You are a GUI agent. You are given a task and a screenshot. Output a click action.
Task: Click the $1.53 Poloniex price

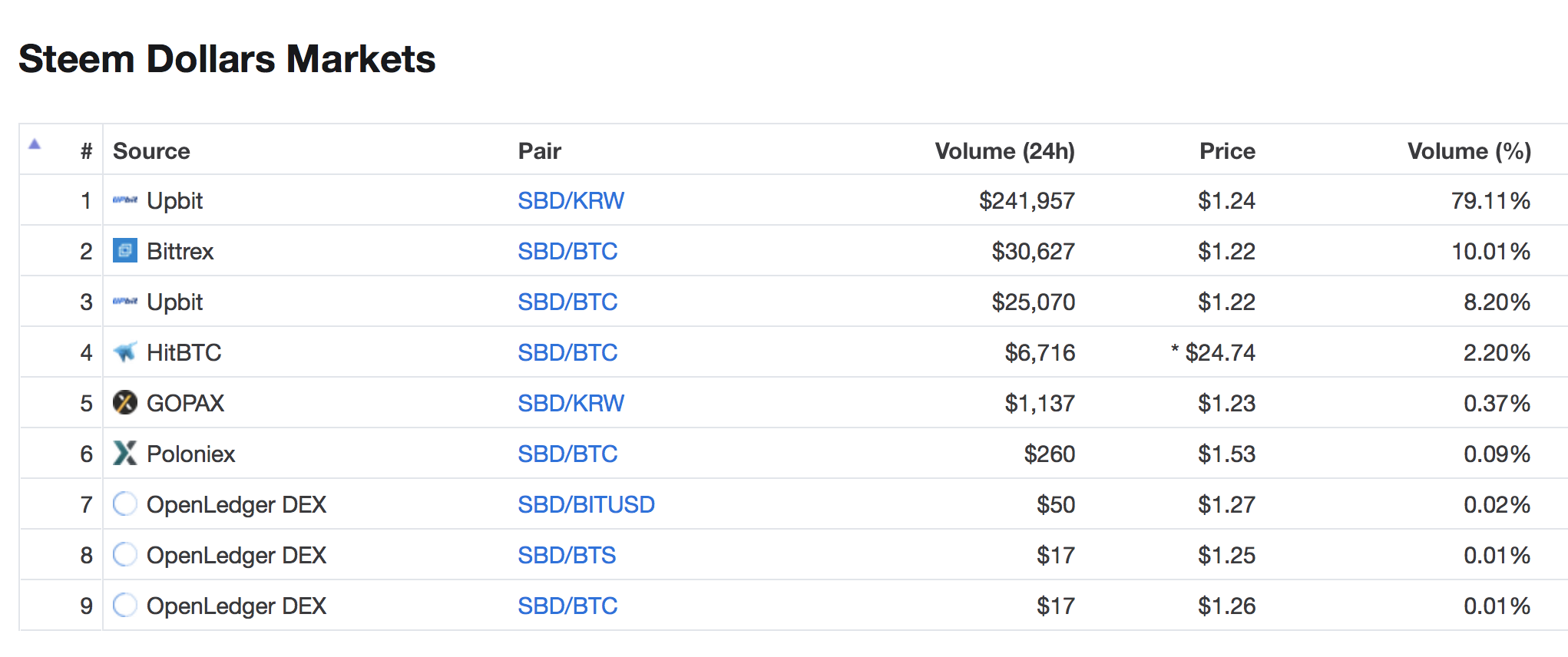1227,454
